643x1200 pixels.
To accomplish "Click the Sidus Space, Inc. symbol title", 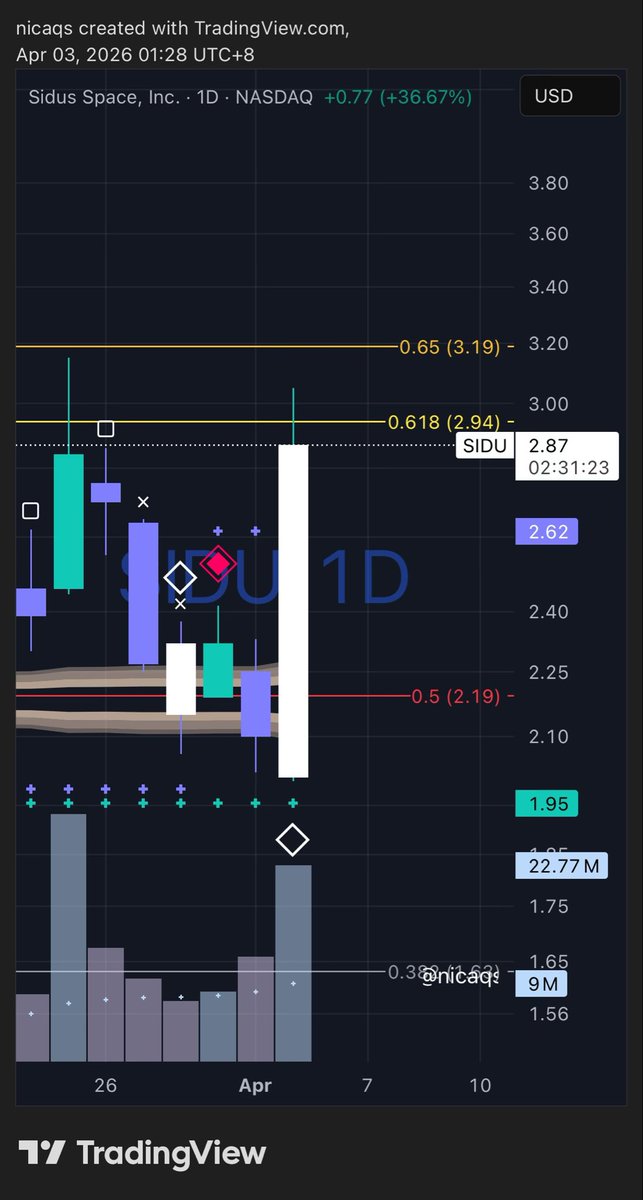I will (x=106, y=97).
